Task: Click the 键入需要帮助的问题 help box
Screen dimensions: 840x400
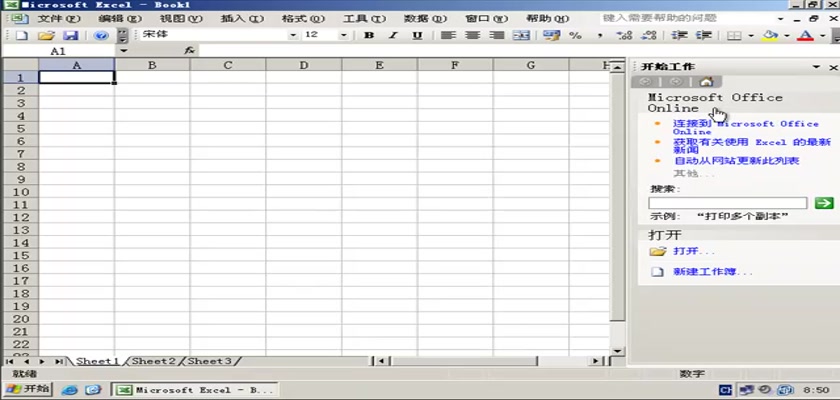Action: coord(686,18)
